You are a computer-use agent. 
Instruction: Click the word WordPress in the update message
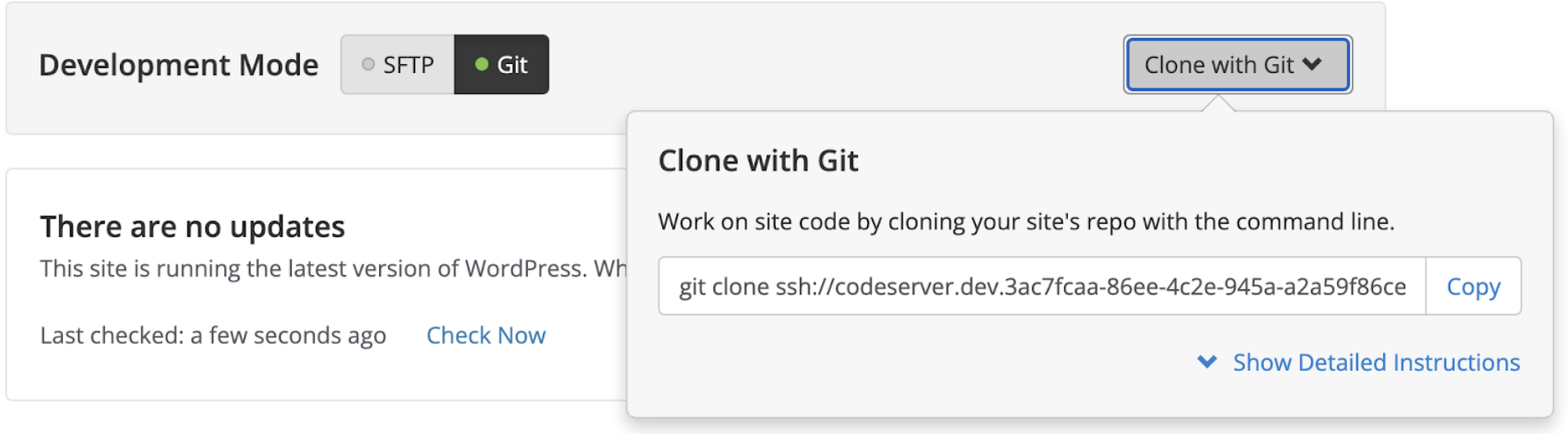click(x=525, y=269)
